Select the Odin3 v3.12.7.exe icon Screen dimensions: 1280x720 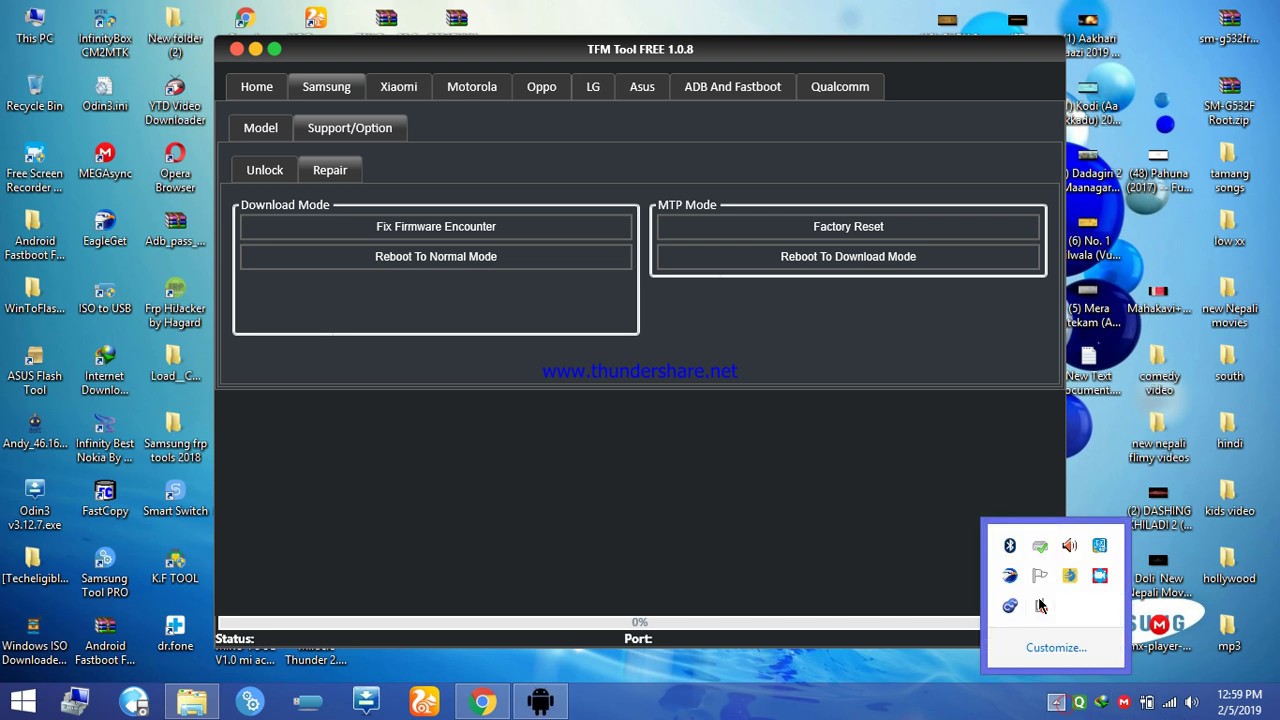34,505
